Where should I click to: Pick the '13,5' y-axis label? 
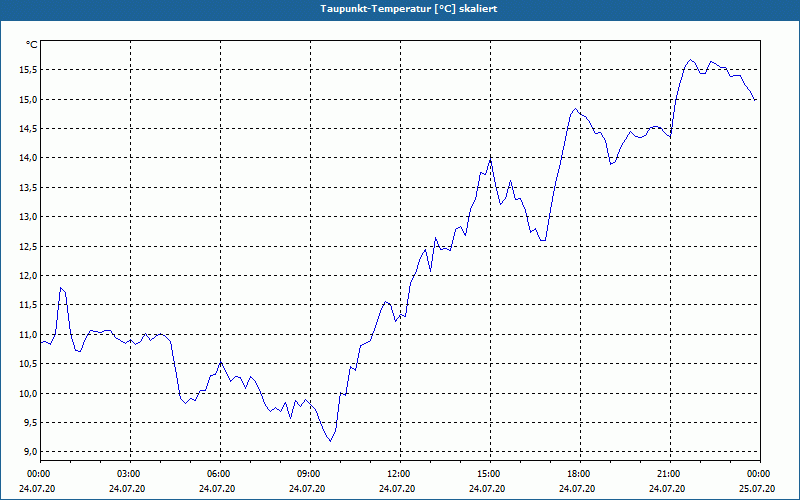tap(28, 188)
